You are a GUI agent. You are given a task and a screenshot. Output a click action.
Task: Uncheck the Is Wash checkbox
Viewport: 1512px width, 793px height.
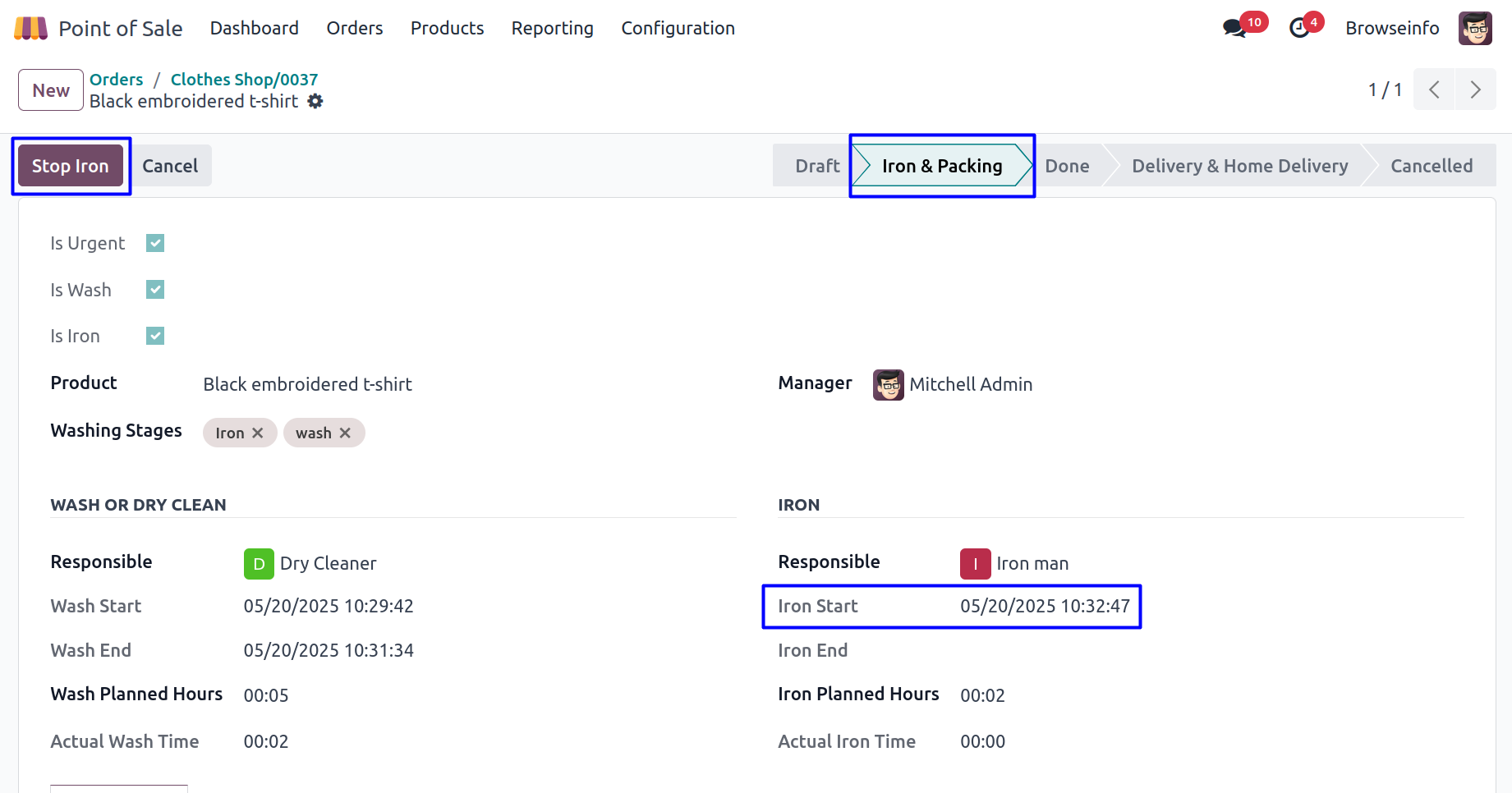click(155, 290)
